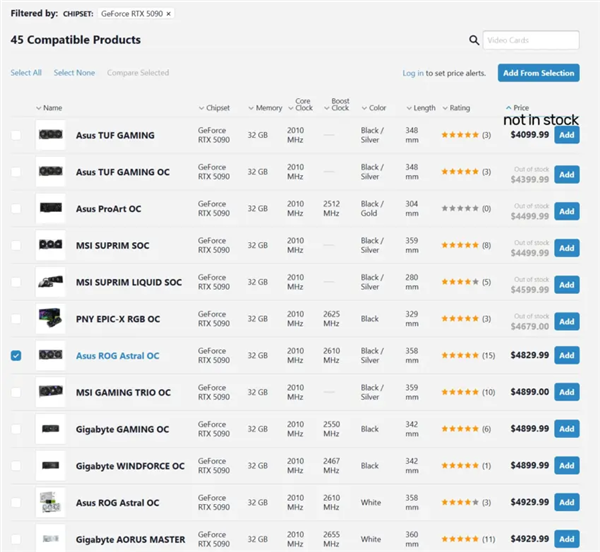The height and width of the screenshot is (552, 600).
Task: Sort the list by Boost Clock column
Action: (x=337, y=104)
